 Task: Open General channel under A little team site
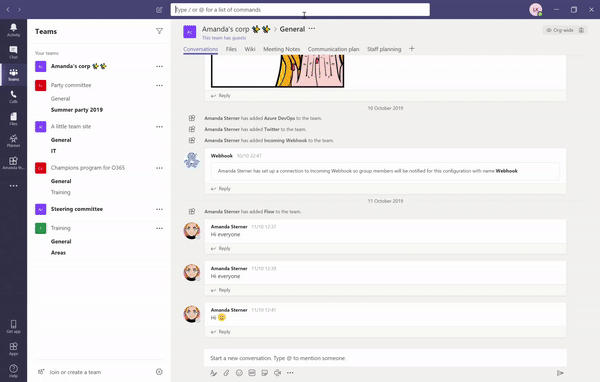tap(61, 140)
